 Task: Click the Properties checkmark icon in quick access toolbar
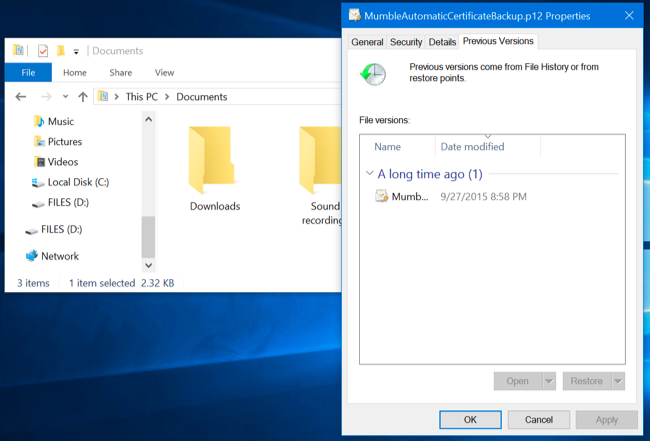tap(43, 51)
